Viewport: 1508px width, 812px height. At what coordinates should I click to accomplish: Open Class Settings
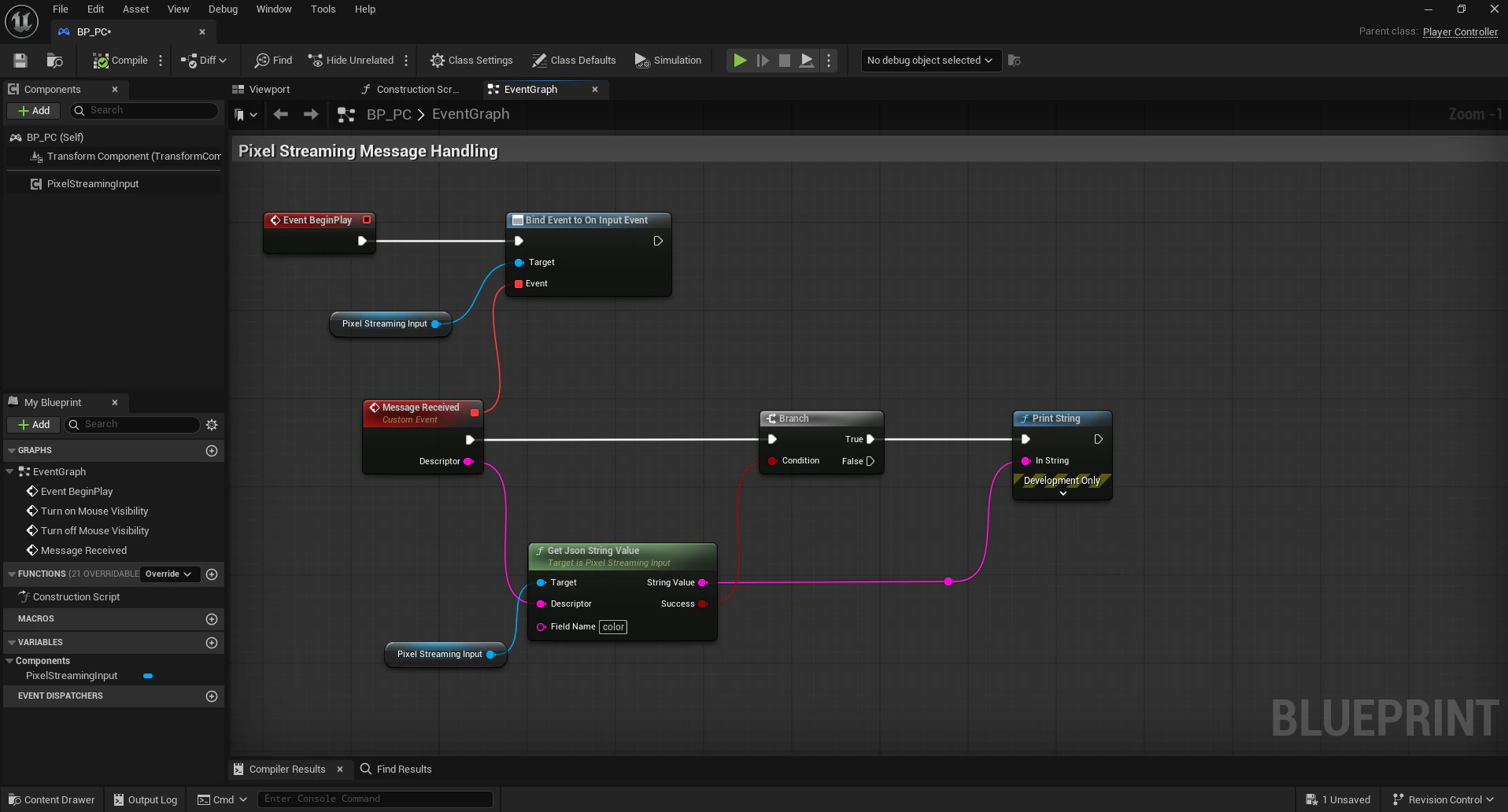(x=471, y=61)
